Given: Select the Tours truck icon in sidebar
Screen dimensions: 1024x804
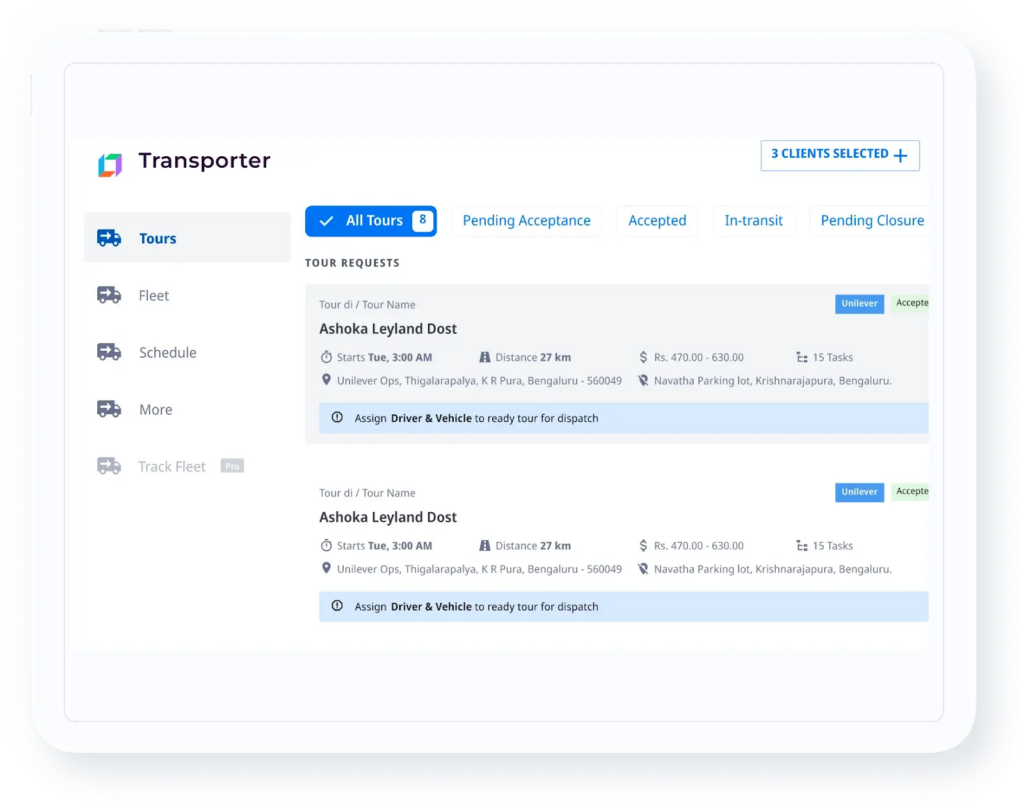Looking at the screenshot, I should (x=110, y=238).
